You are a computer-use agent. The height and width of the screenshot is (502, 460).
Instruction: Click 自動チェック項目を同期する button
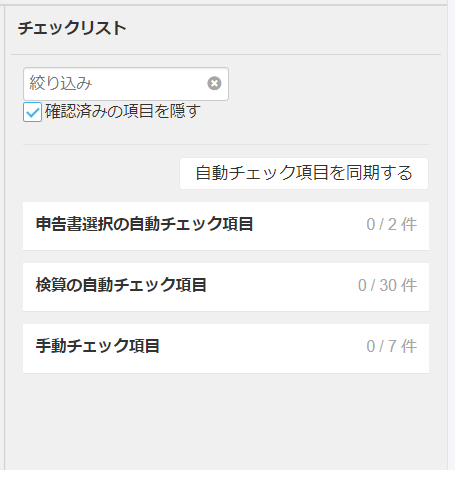click(304, 173)
